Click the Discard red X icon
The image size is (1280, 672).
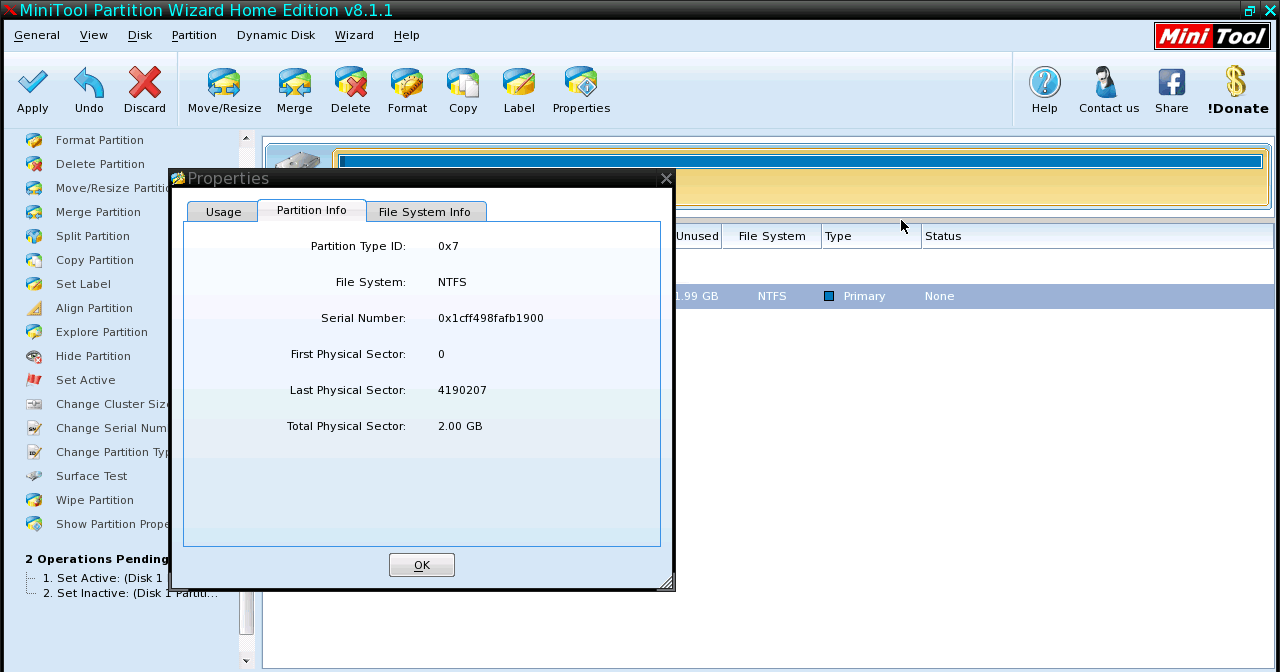tap(145, 83)
